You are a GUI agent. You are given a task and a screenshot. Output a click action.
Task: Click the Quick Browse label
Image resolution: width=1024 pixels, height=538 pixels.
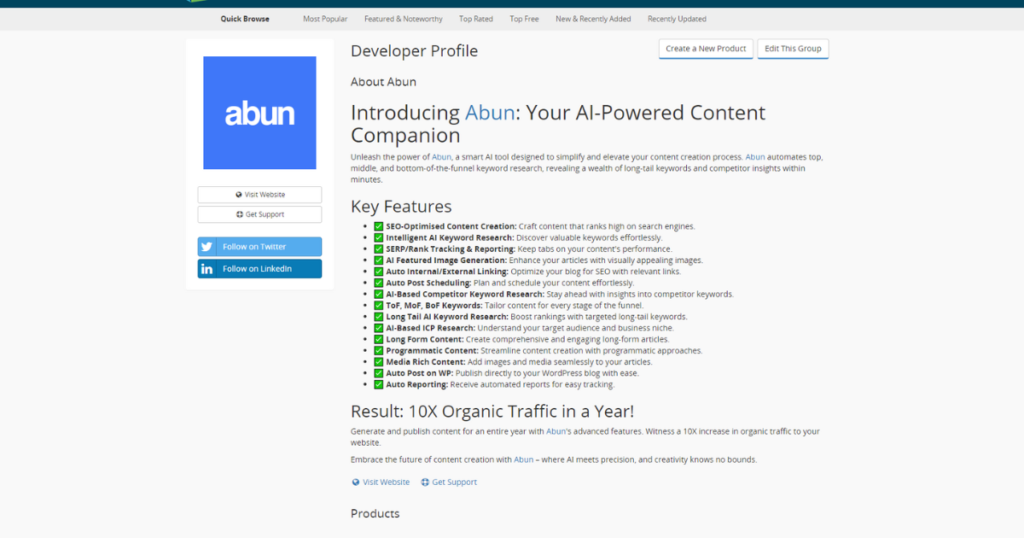245,19
